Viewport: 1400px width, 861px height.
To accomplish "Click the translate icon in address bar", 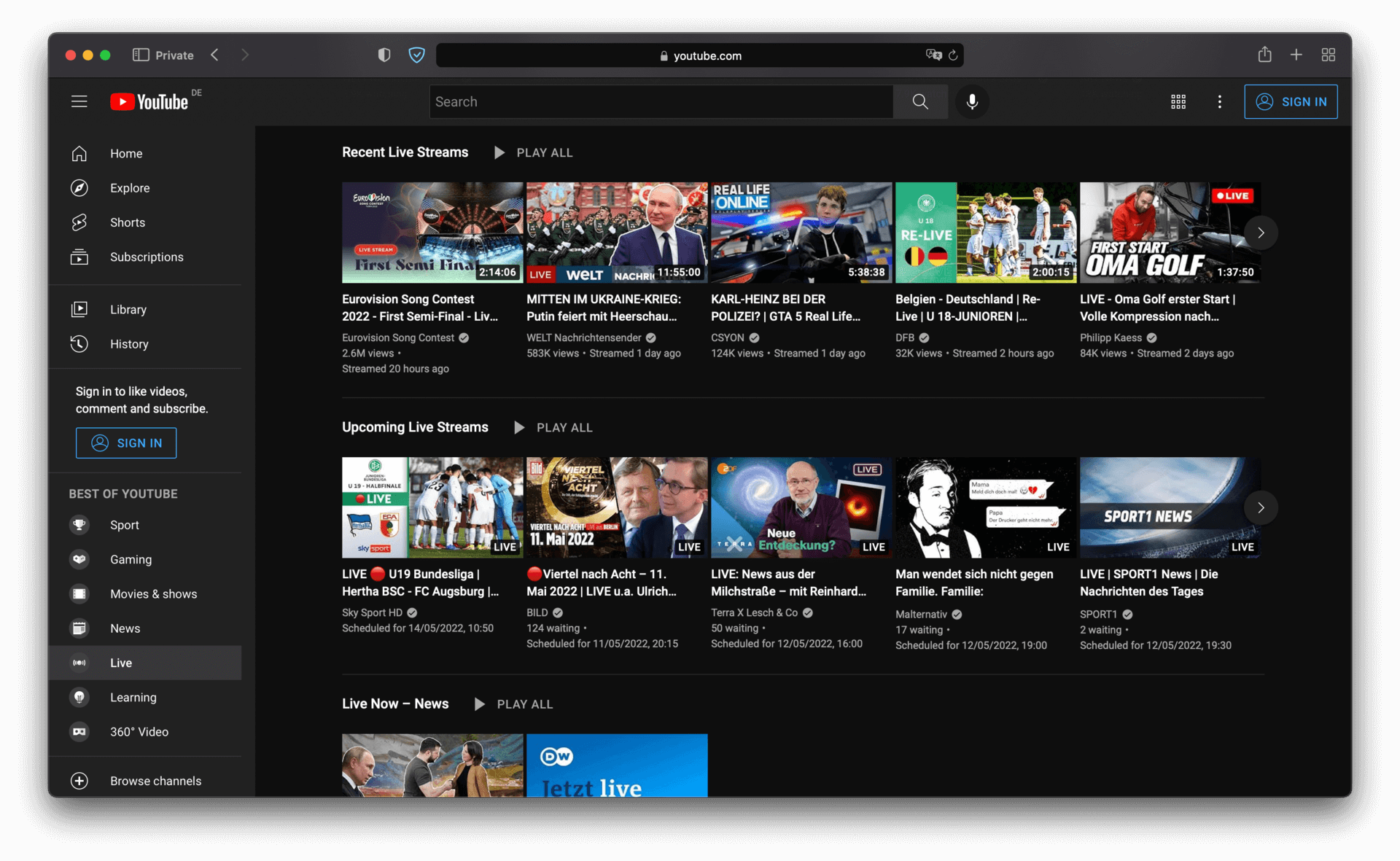I will click(x=933, y=55).
